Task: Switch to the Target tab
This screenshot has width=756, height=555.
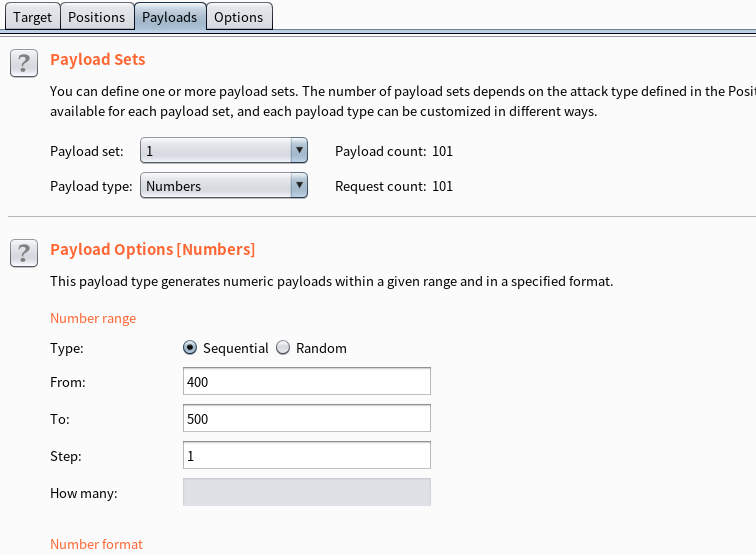Action: [32, 17]
